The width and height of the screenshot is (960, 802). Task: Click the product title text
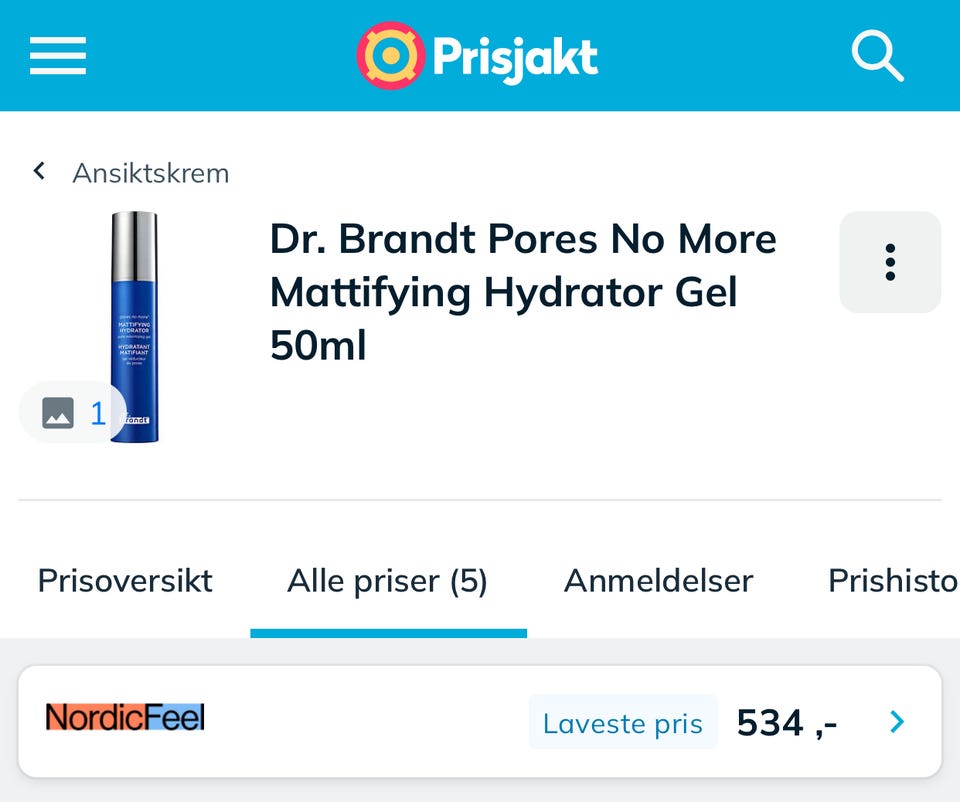pyautogui.click(x=523, y=291)
